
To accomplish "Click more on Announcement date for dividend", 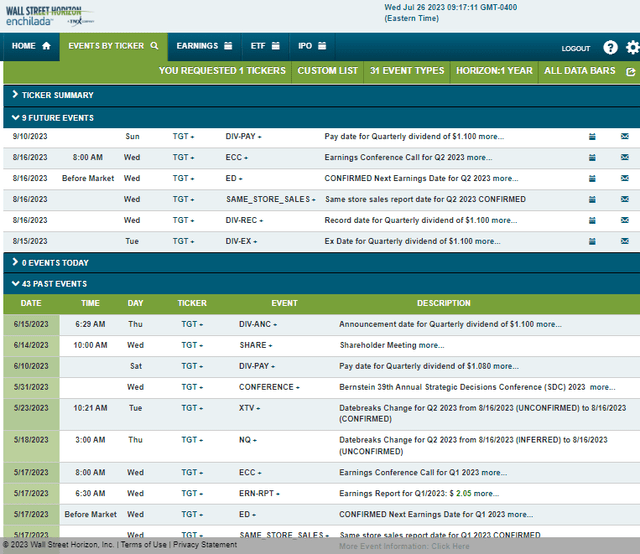I will click(x=549, y=325).
